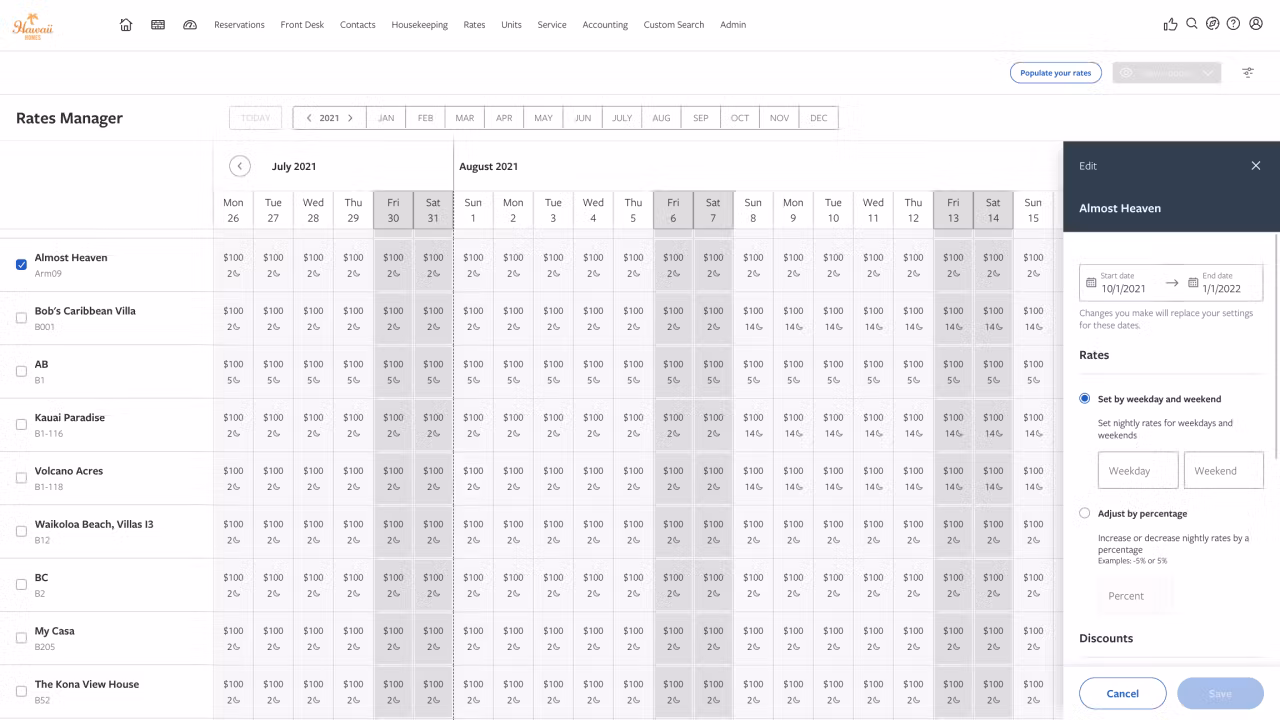Check the Kauai Paradise unit checkbox
Image resolution: width=1280 pixels, height=720 pixels.
[x=21, y=425]
